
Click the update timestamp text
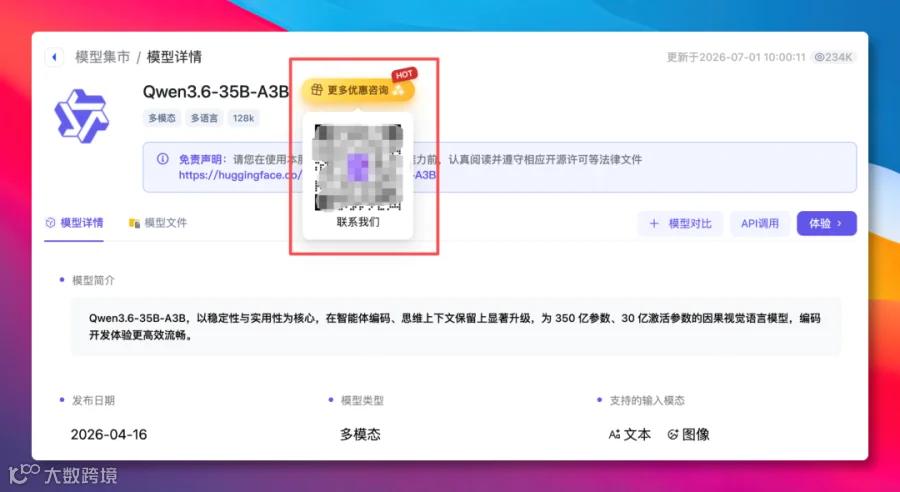pyautogui.click(x=736, y=57)
